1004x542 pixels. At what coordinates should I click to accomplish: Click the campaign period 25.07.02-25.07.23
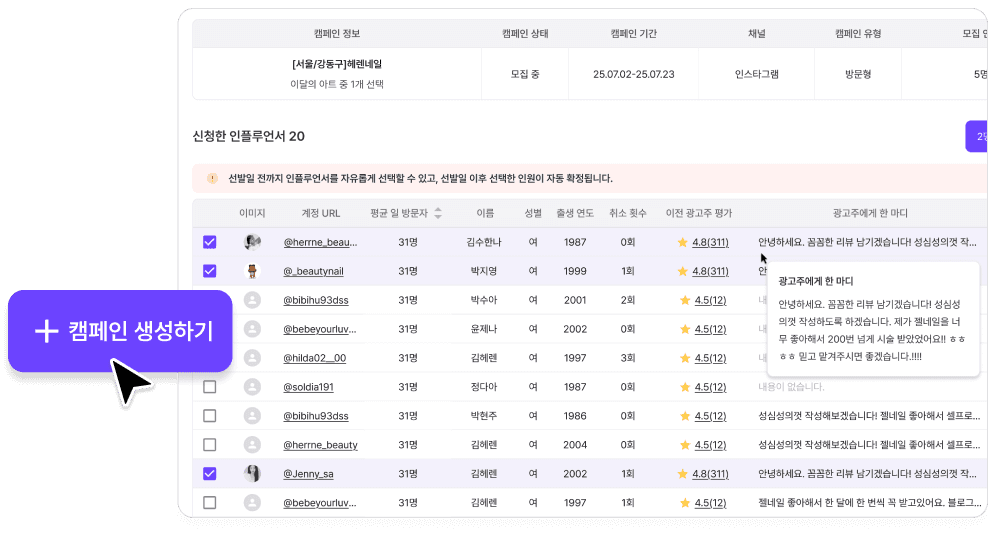[633, 74]
